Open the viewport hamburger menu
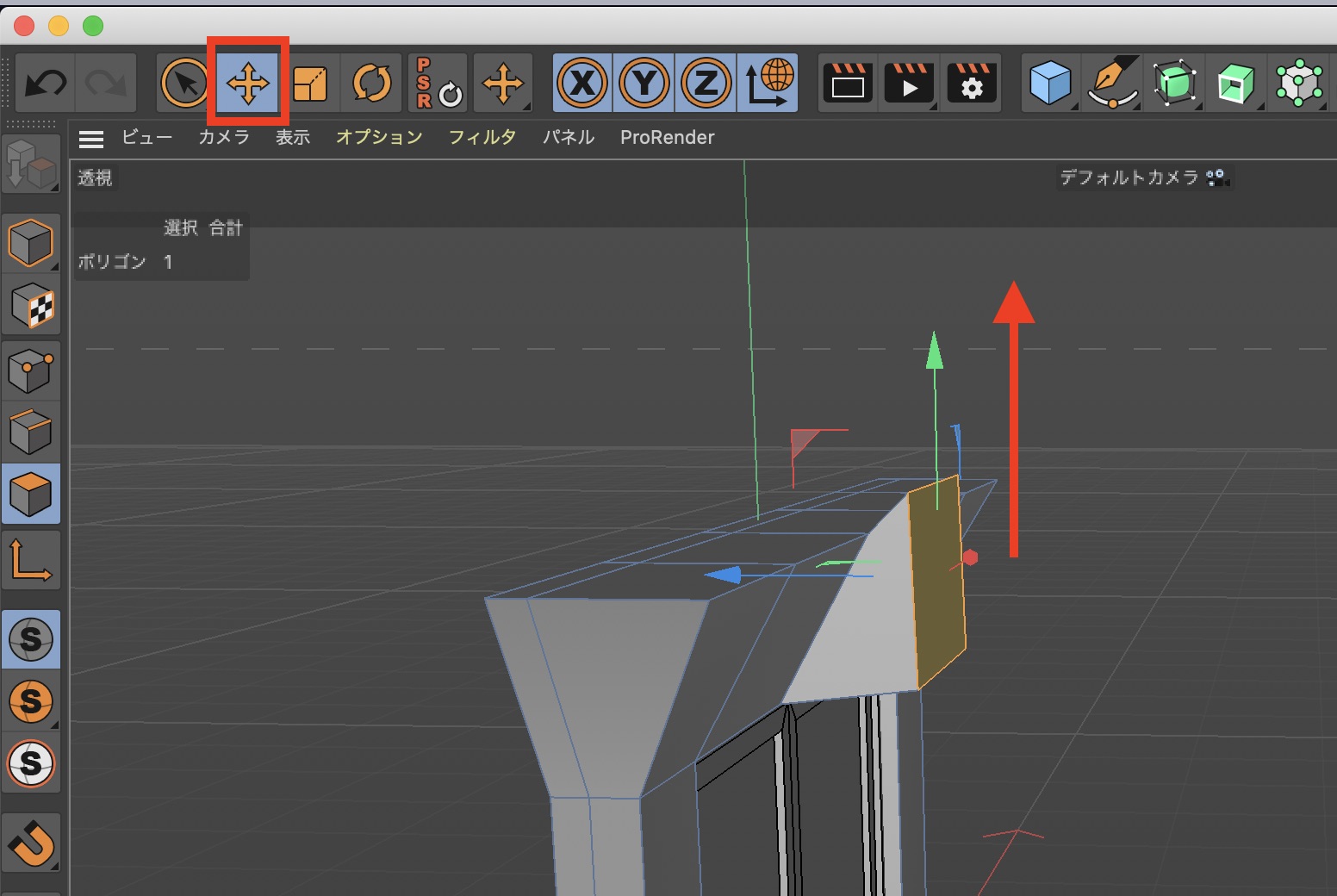 [x=90, y=138]
